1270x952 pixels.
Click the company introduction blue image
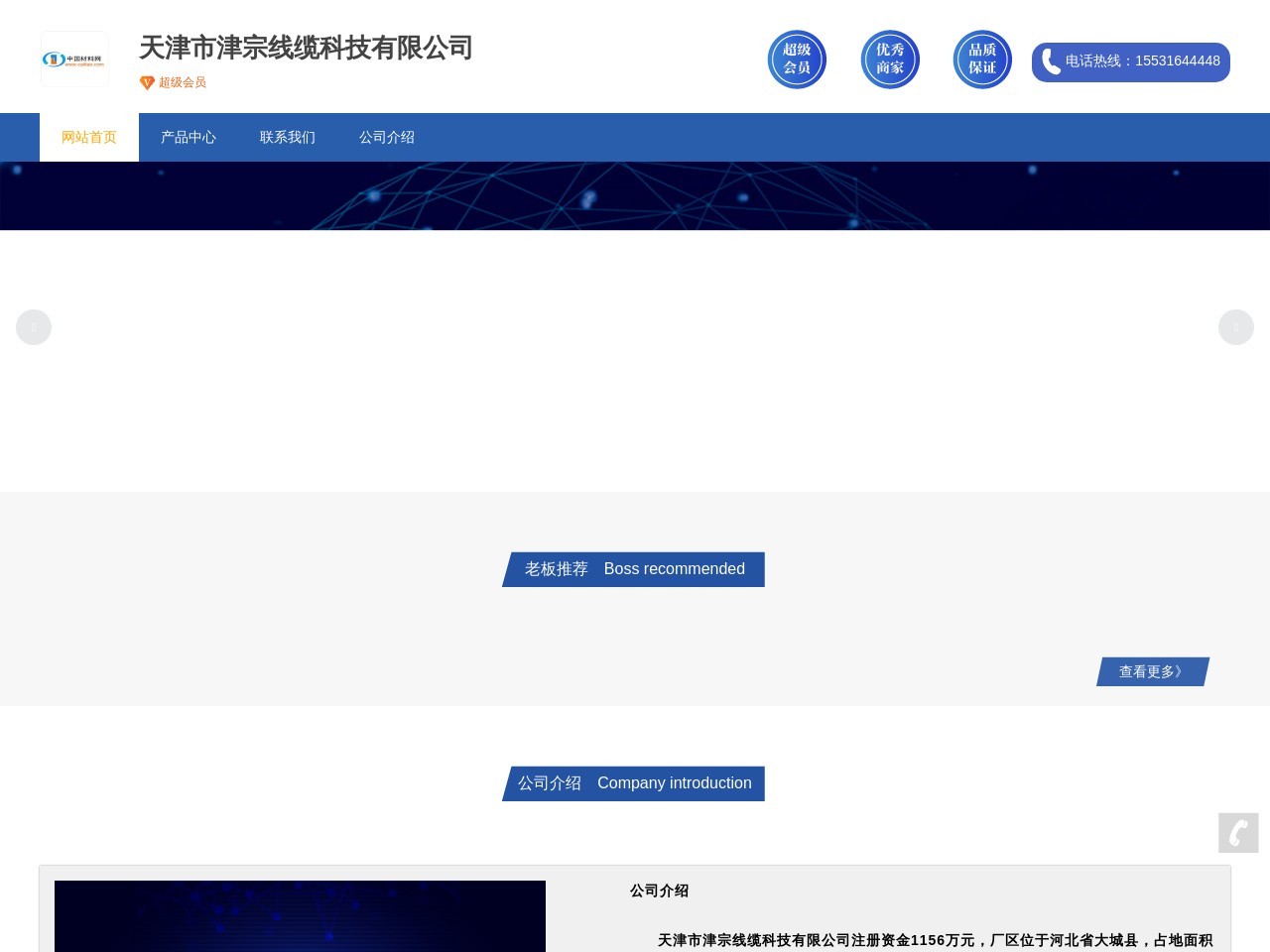(x=300, y=916)
